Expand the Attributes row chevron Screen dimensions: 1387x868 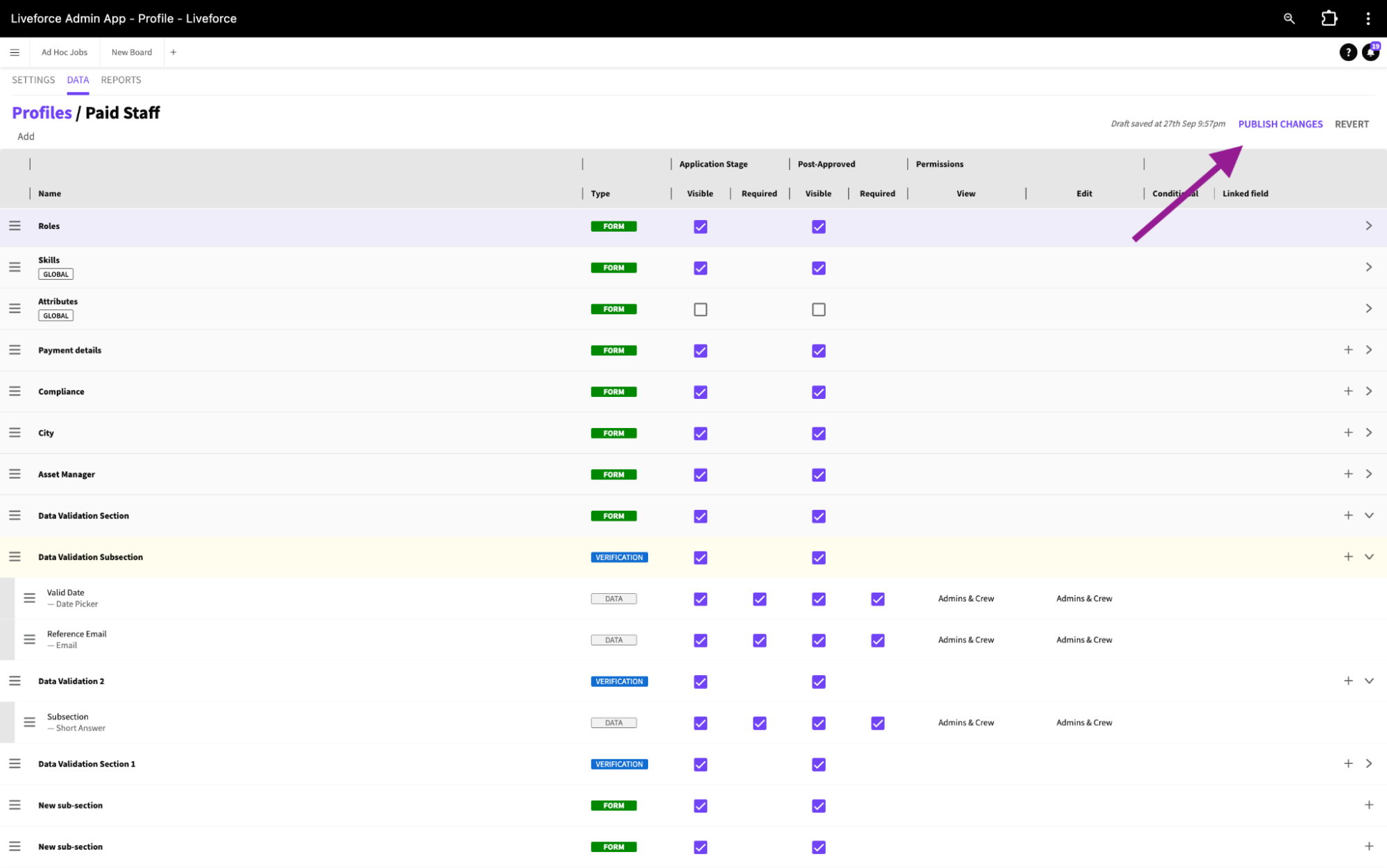[x=1369, y=308]
